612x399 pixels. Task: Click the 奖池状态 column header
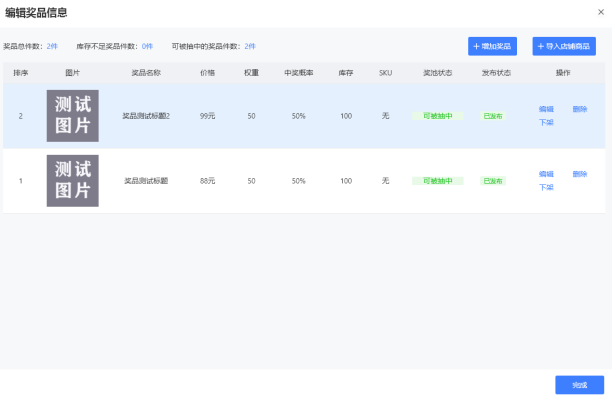click(x=438, y=73)
